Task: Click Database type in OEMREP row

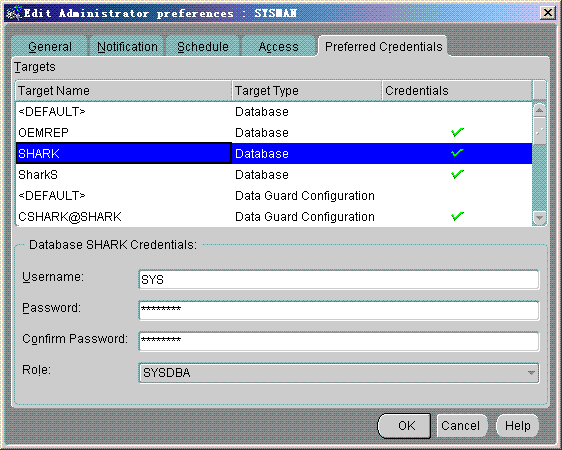Action: click(x=262, y=133)
